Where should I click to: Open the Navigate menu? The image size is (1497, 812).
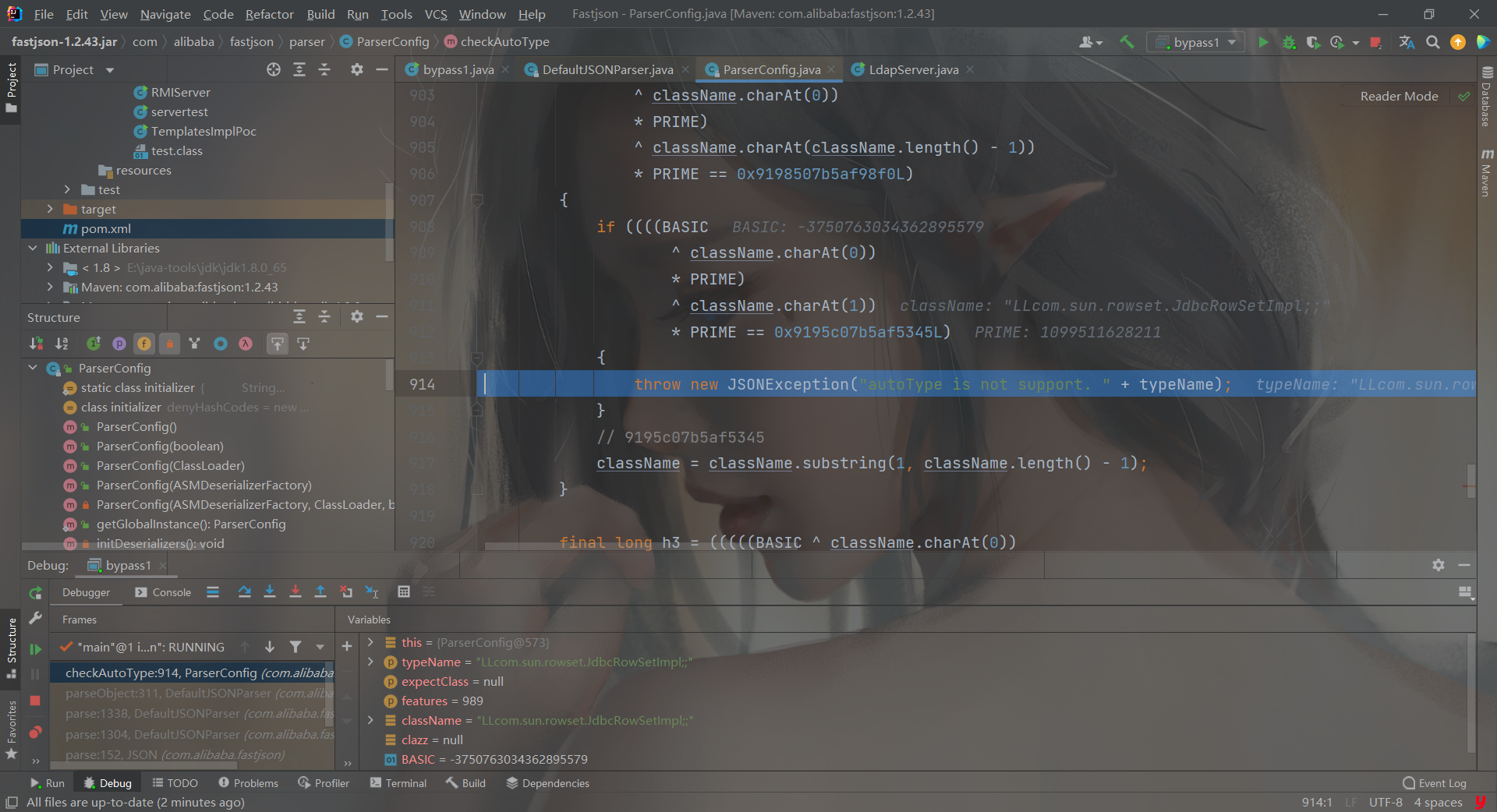[165, 14]
